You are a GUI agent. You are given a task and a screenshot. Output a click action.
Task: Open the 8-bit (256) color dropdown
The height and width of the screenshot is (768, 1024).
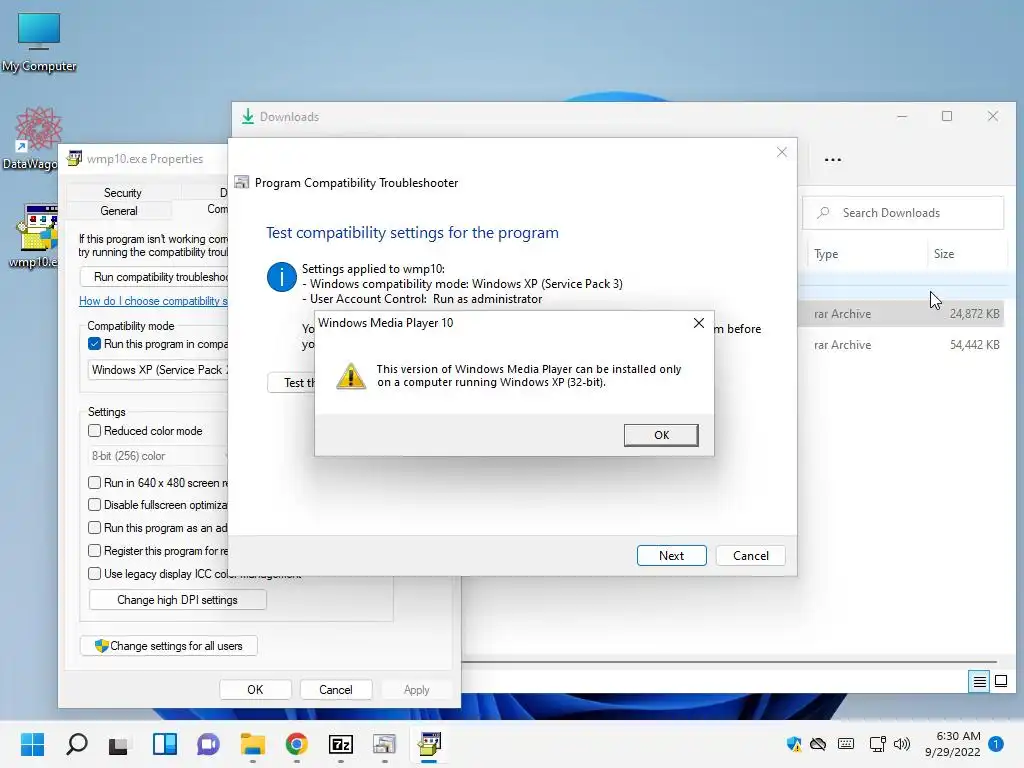157,456
